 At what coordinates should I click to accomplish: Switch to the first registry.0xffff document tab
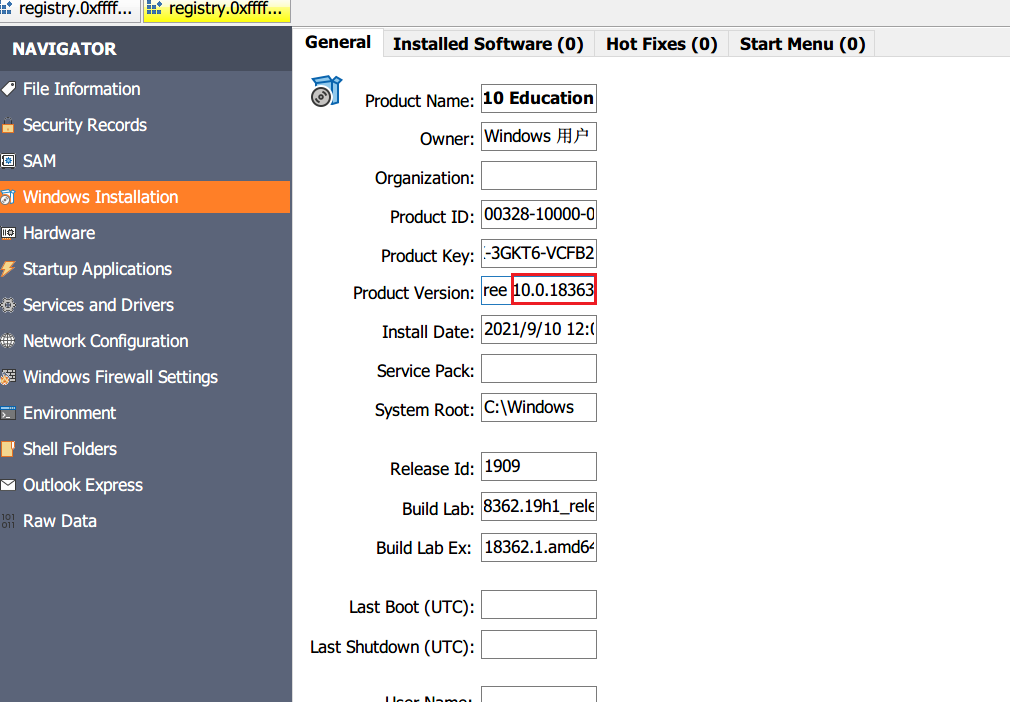[x=70, y=10]
